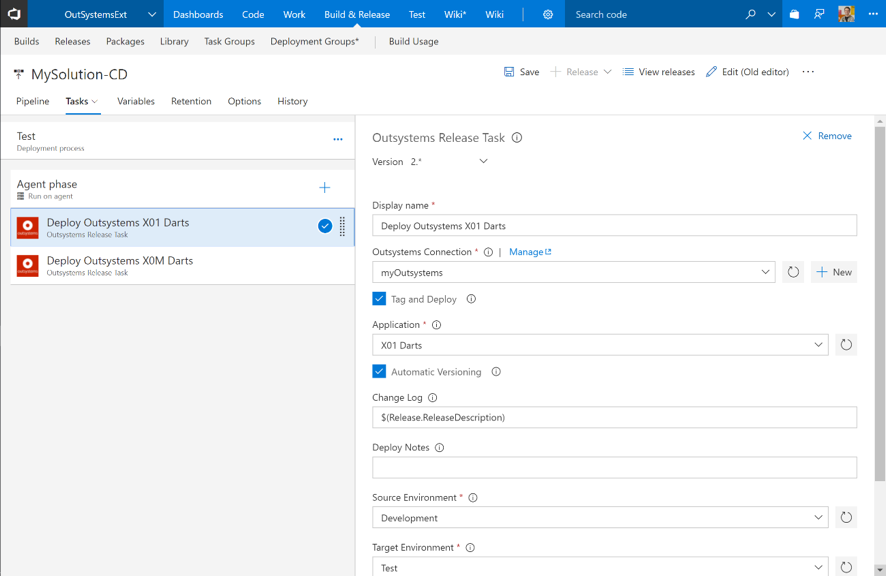Image resolution: width=886 pixels, height=576 pixels.
Task: Refresh the Outsystems Connection list
Action: 793,272
